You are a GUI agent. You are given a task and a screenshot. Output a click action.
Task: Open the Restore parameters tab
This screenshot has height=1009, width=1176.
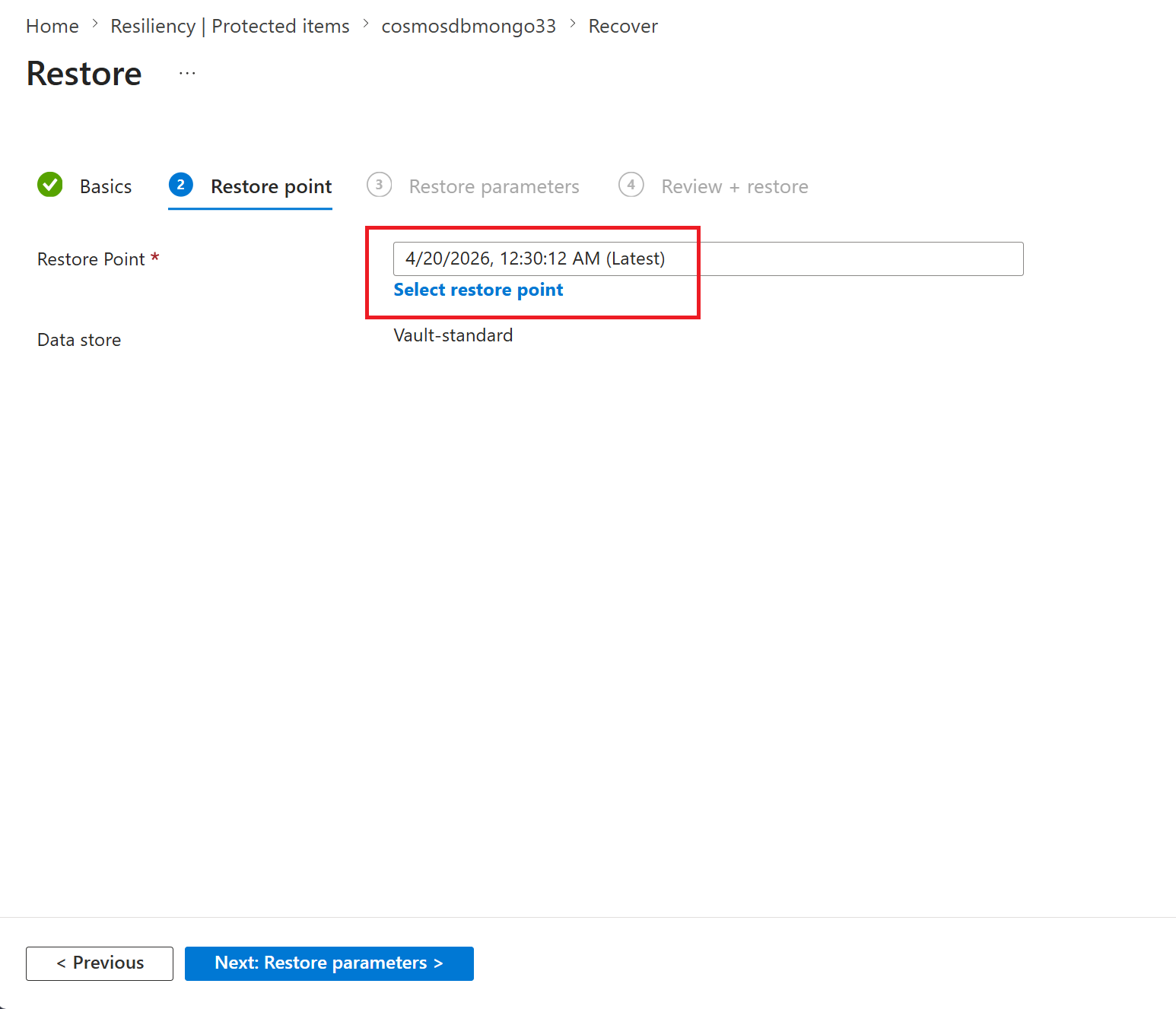point(494,186)
